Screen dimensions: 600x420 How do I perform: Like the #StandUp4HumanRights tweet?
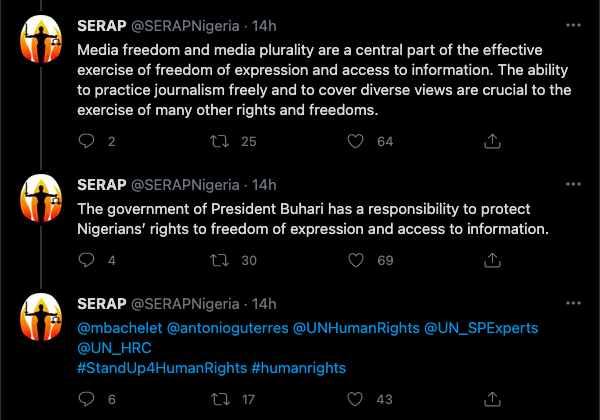tap(354, 400)
